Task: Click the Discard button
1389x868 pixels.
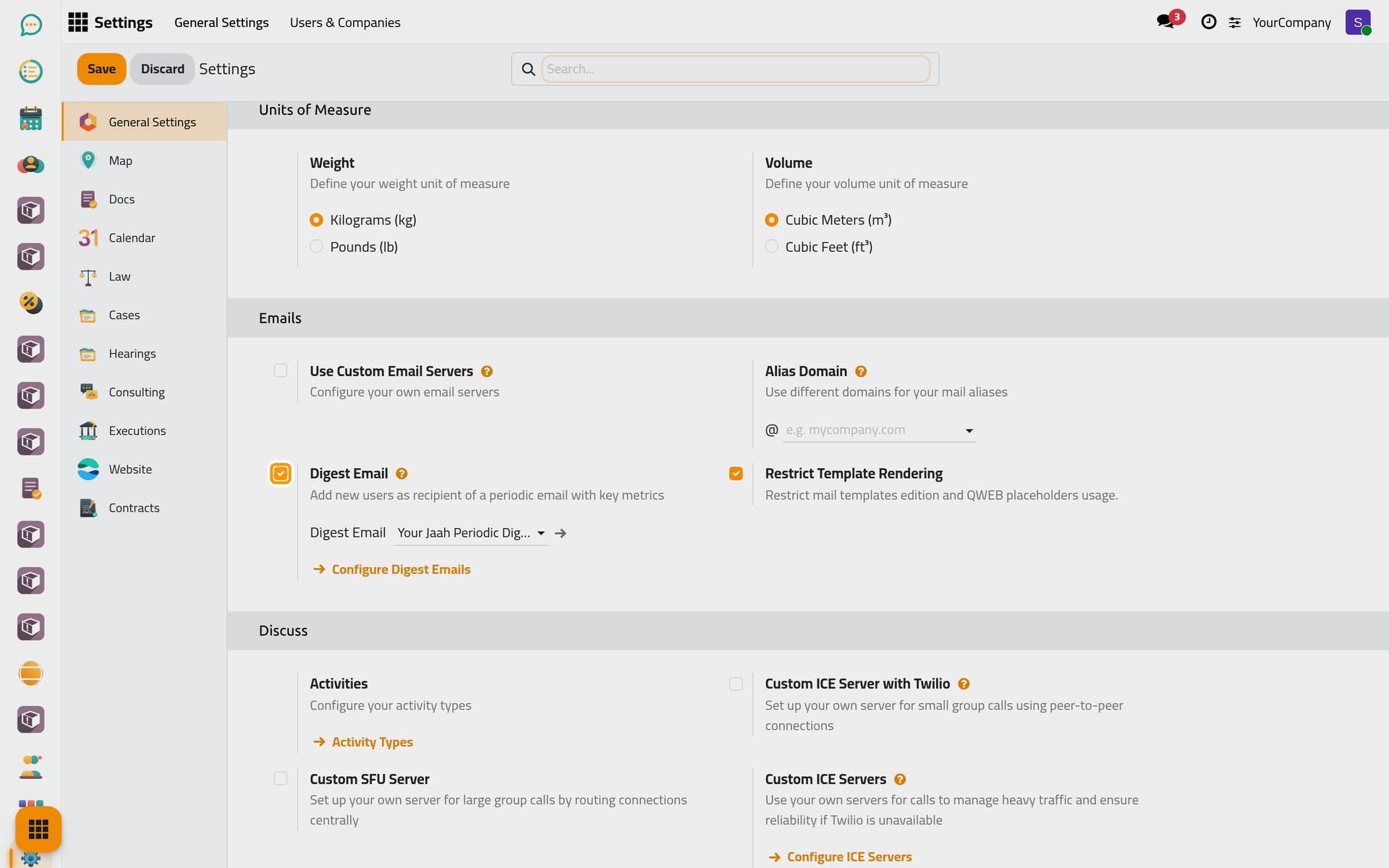Action: (x=162, y=69)
